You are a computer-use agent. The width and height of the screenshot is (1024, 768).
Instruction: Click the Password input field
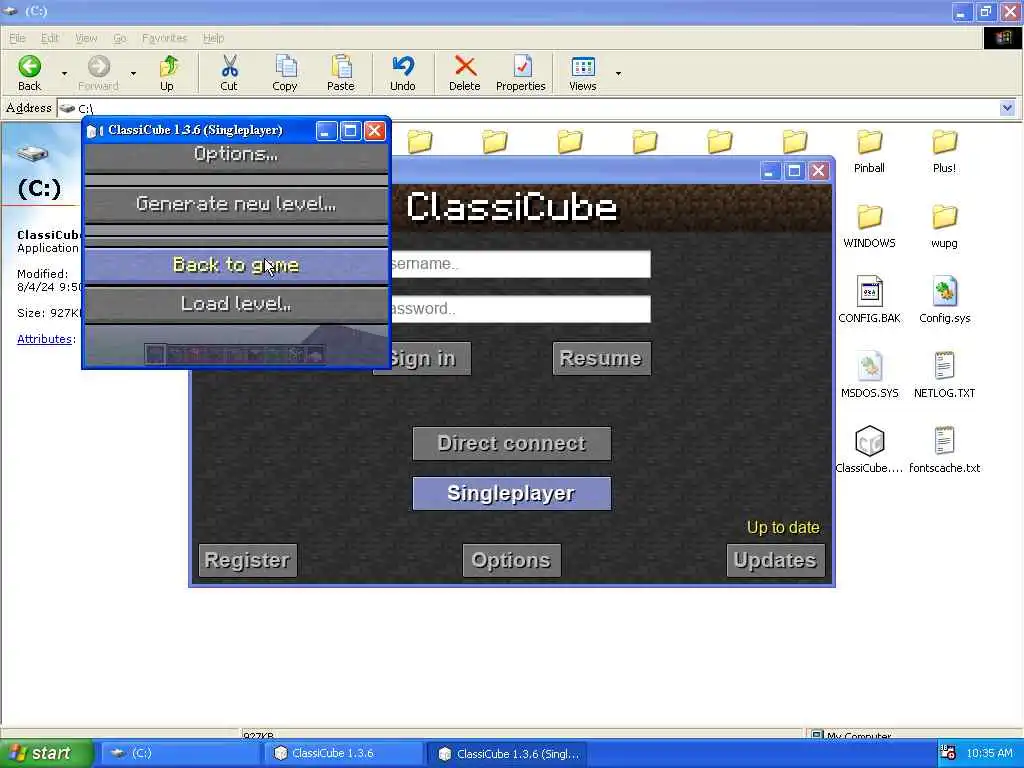coord(520,309)
